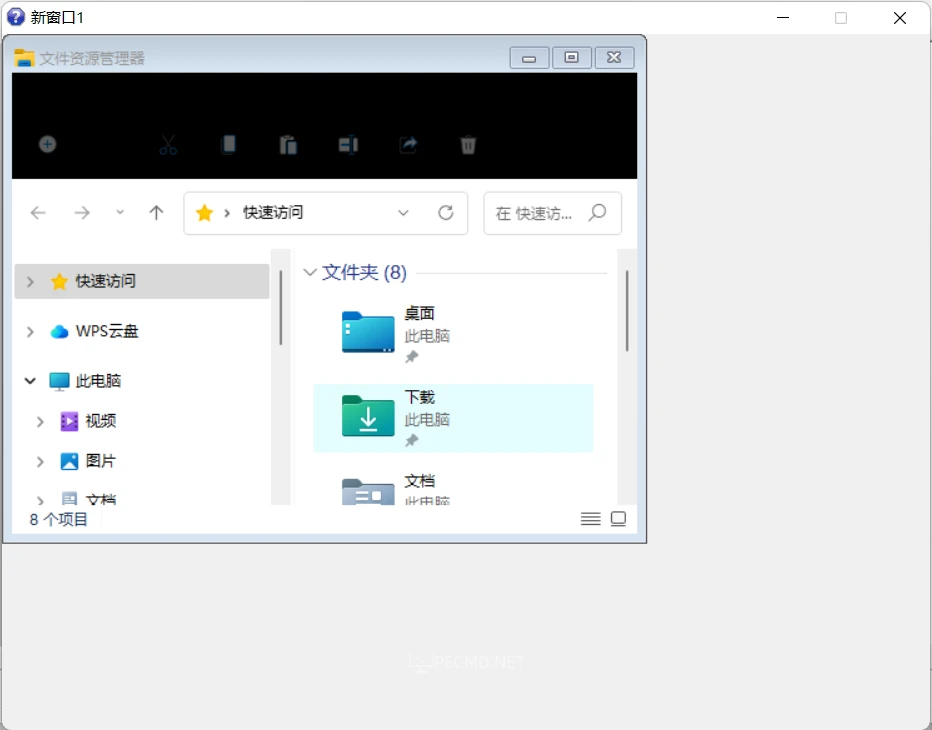Click the yellow star in address bar

point(204,213)
